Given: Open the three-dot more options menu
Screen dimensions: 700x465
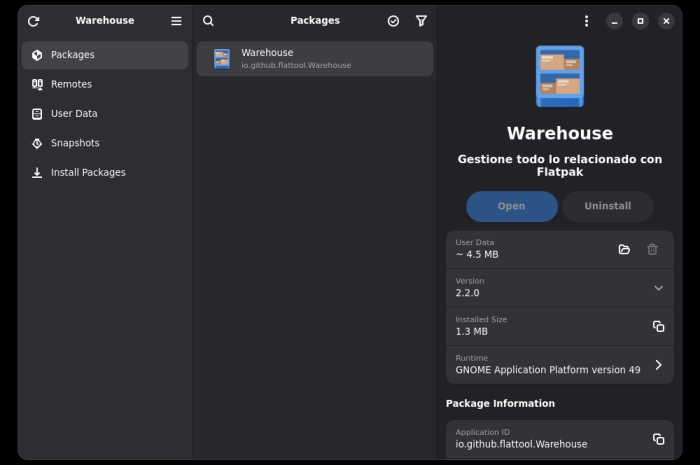Looking at the screenshot, I should 587,21.
